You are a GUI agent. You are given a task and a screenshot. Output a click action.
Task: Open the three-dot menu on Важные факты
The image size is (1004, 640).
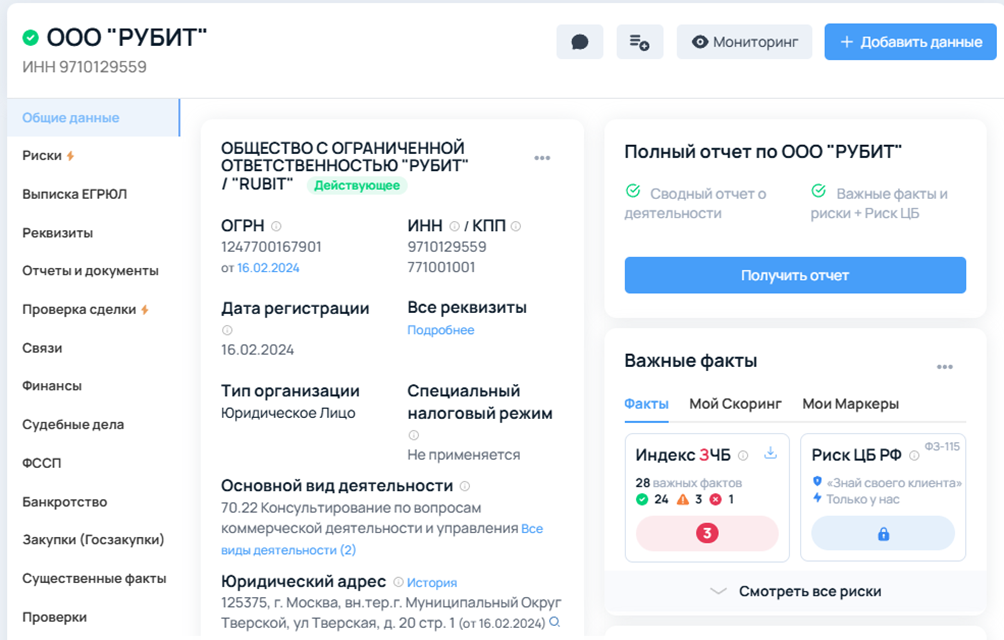944,366
